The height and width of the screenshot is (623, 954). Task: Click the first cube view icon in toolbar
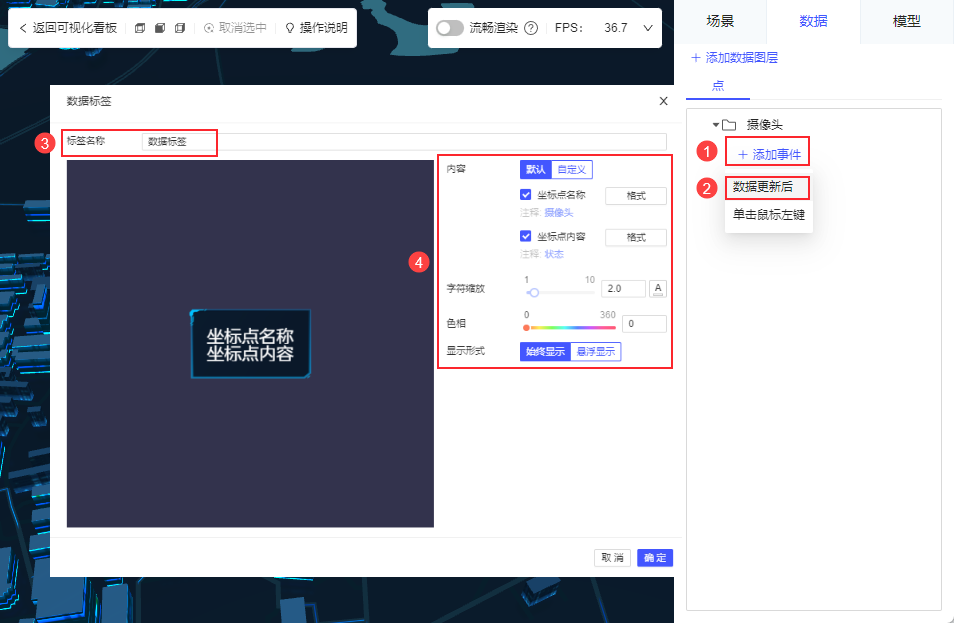coord(140,28)
